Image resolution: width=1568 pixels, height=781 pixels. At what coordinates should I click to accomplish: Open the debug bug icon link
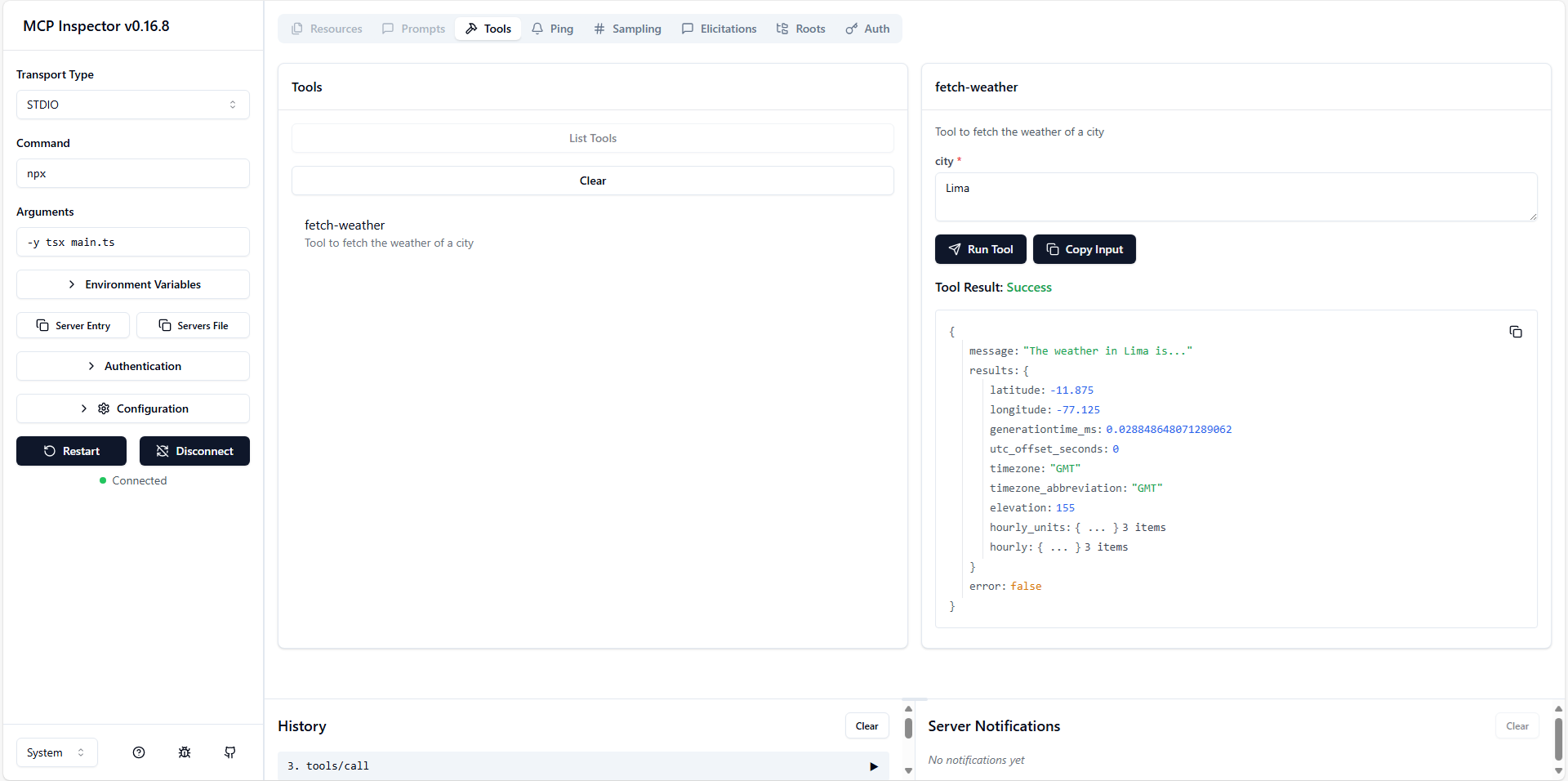pyautogui.click(x=185, y=752)
